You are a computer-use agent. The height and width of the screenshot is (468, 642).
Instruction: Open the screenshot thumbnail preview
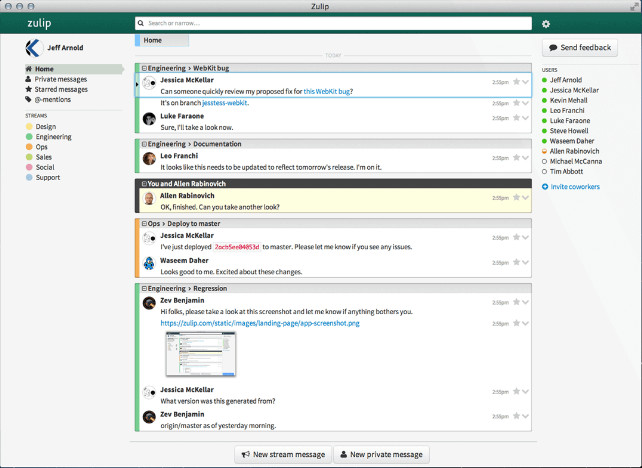pyautogui.click(x=201, y=354)
